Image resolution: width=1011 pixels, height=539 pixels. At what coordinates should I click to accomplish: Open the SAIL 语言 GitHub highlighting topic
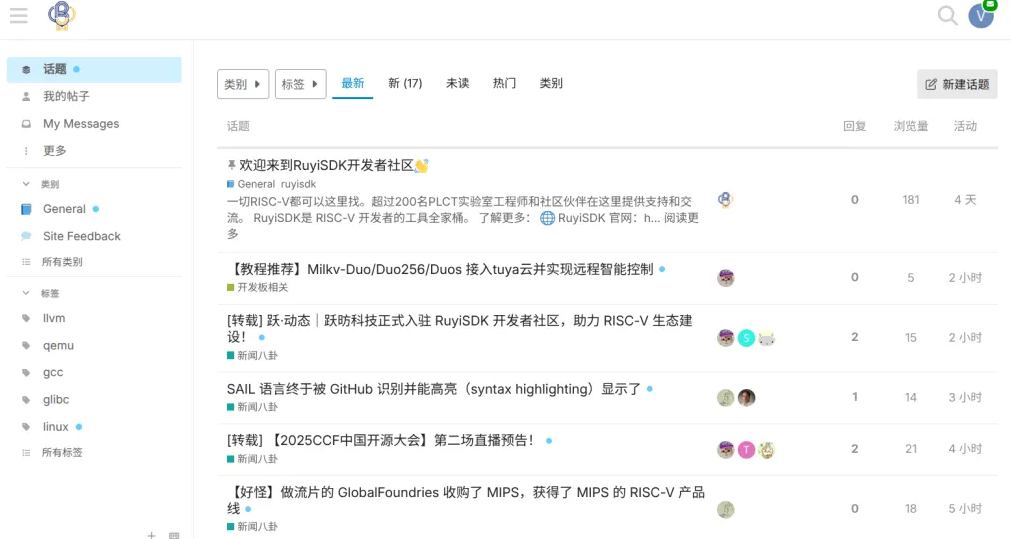[433, 389]
